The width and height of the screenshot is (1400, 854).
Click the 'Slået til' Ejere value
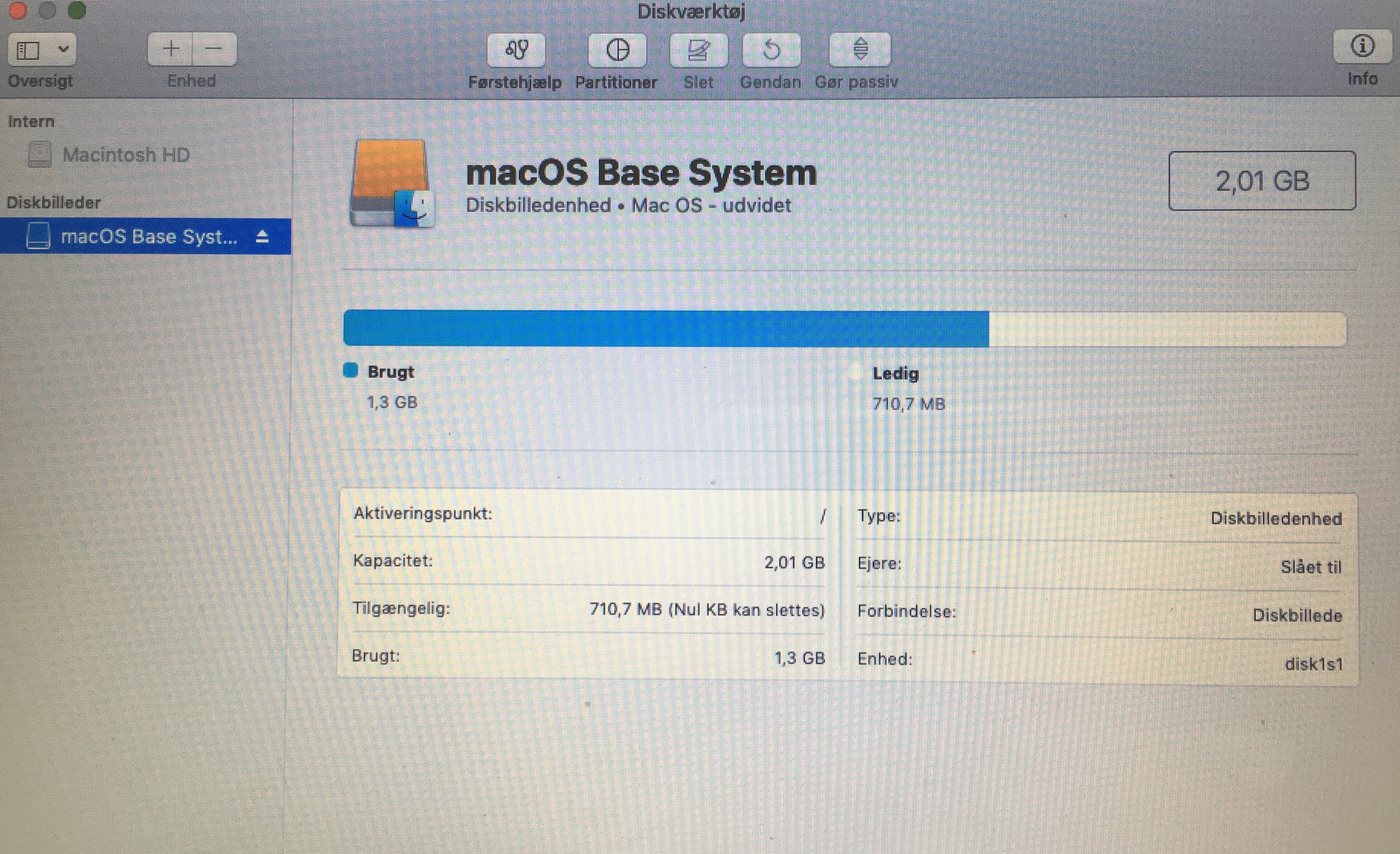point(1311,567)
